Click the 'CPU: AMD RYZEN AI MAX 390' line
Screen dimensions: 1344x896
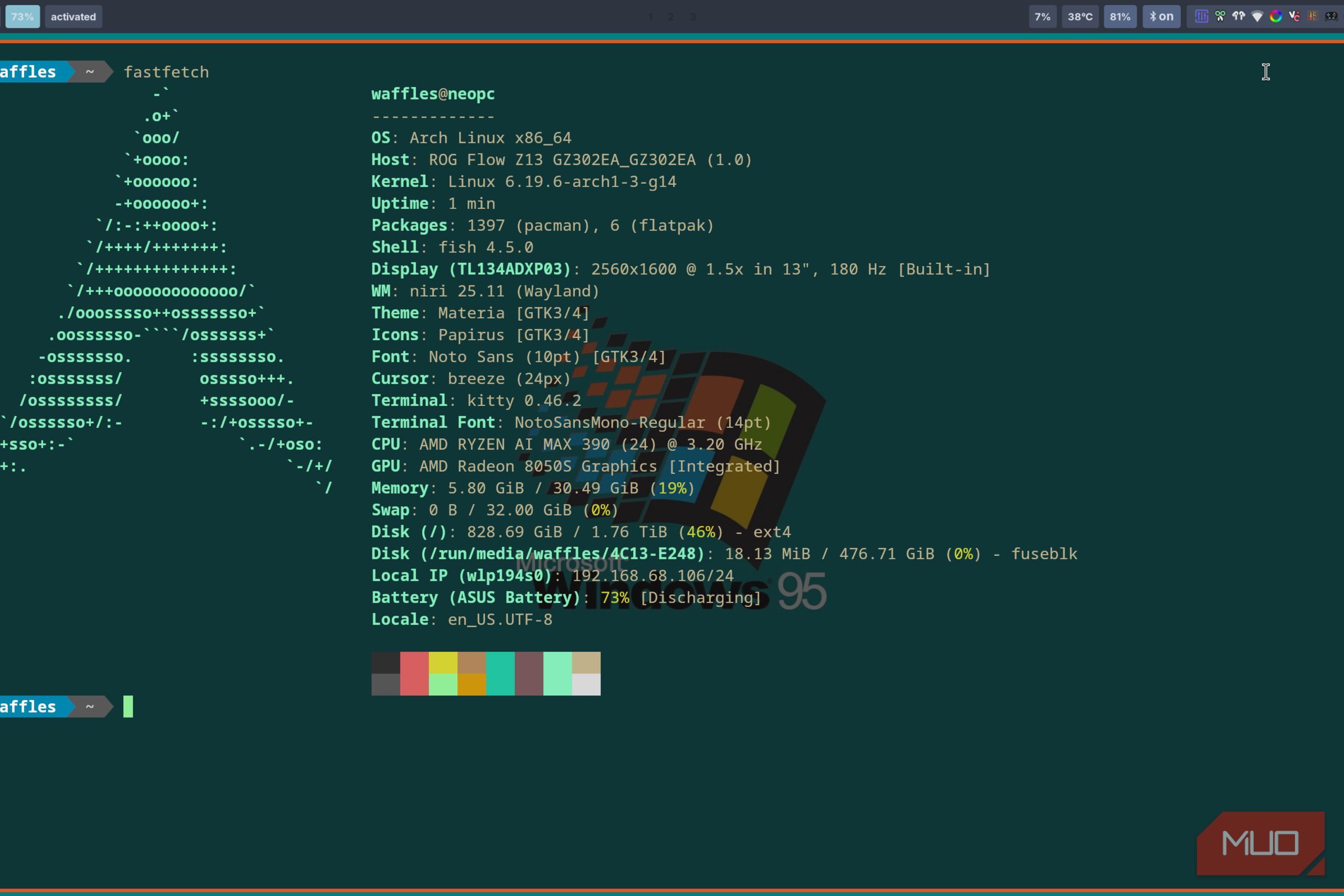(x=567, y=444)
